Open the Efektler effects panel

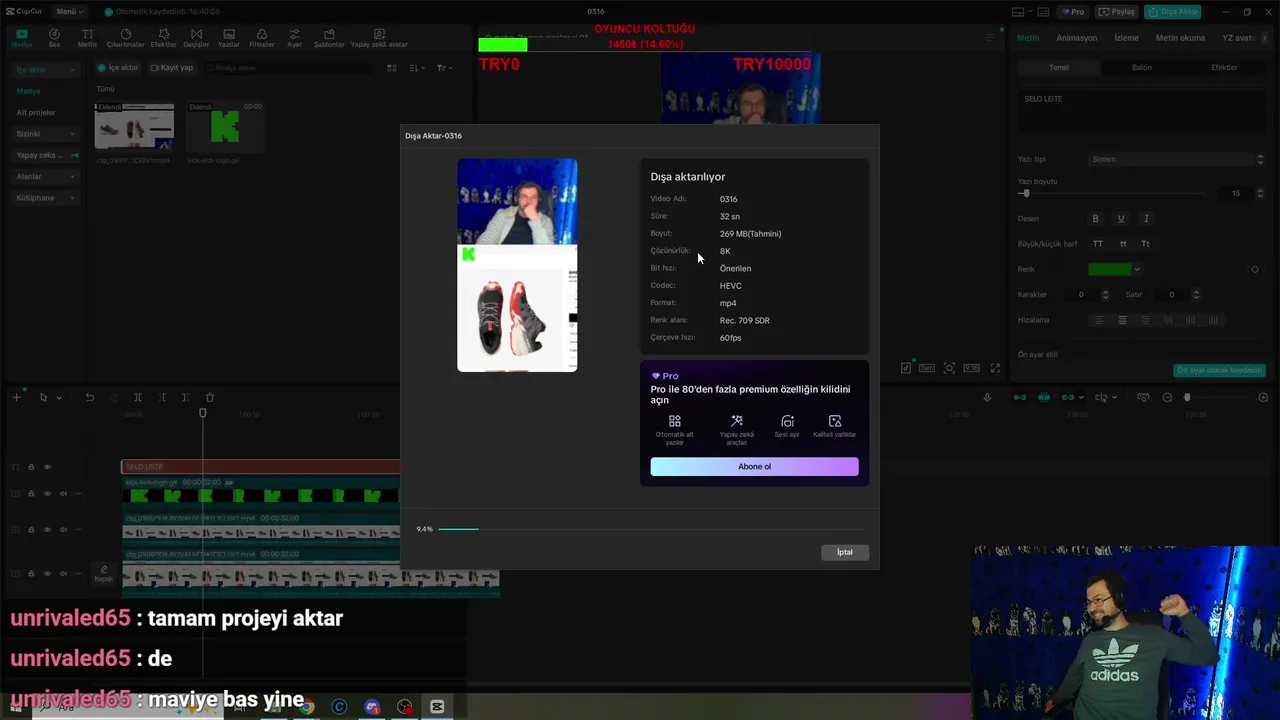163,38
